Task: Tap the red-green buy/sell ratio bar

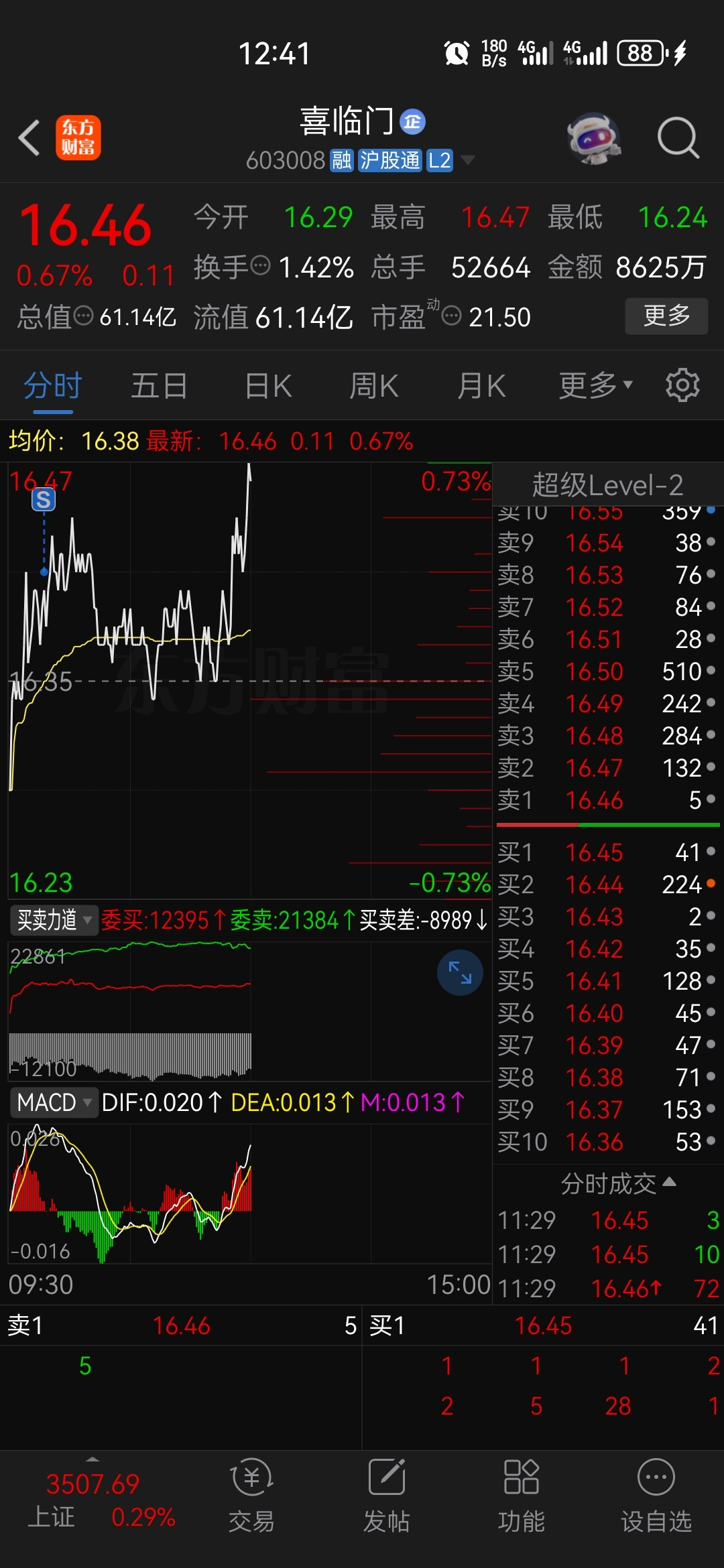Action: [x=608, y=825]
